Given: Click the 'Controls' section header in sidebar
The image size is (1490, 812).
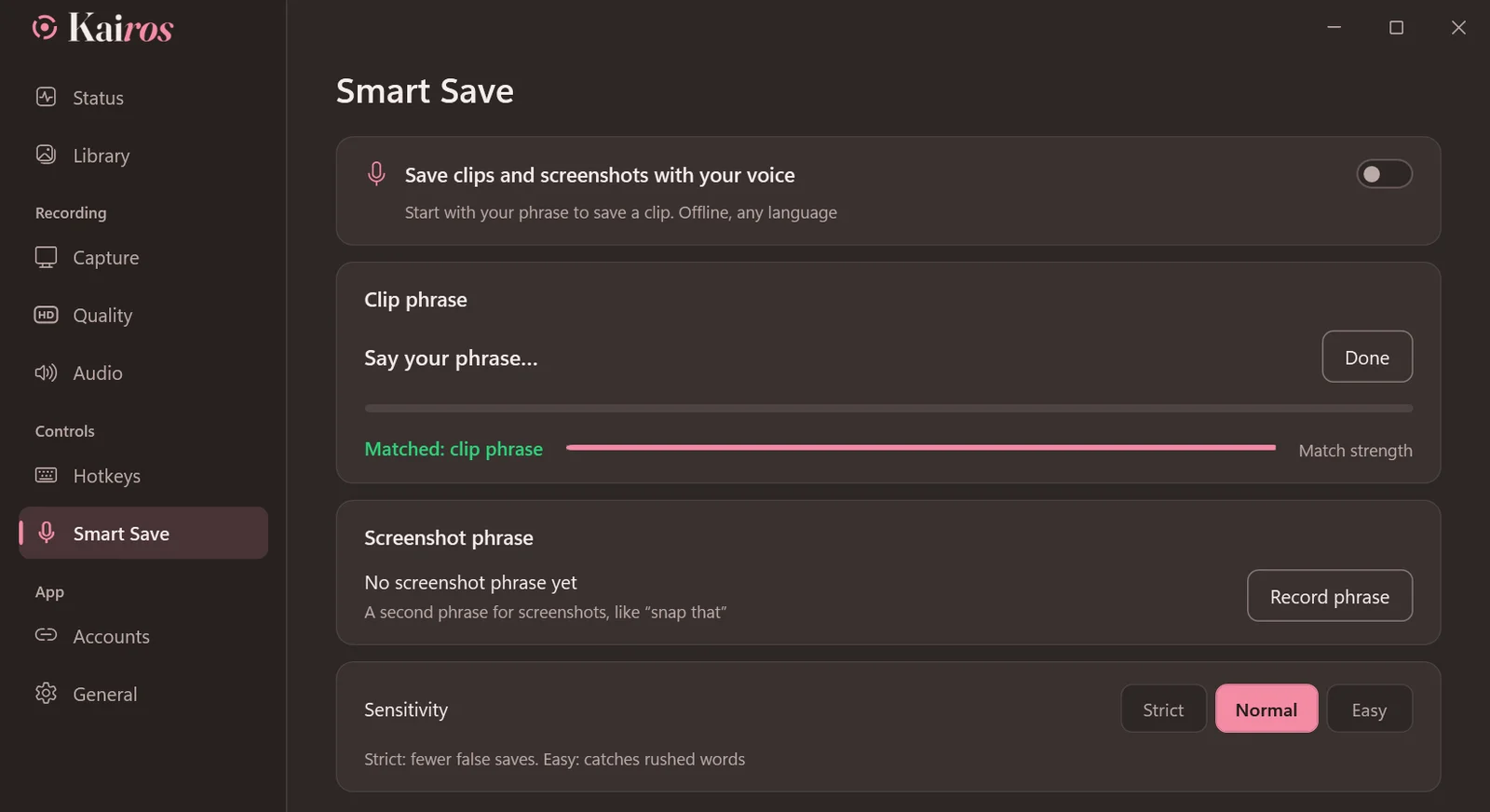Looking at the screenshot, I should click(65, 431).
